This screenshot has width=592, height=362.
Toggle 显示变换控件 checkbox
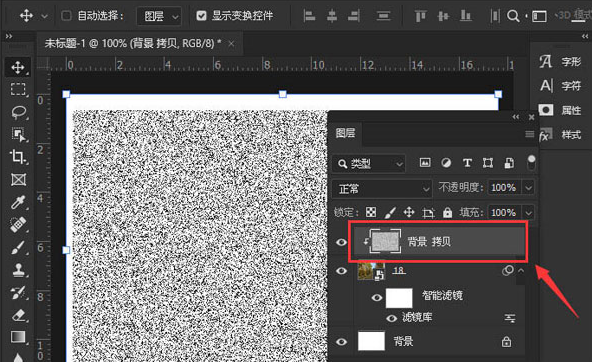[x=202, y=15]
